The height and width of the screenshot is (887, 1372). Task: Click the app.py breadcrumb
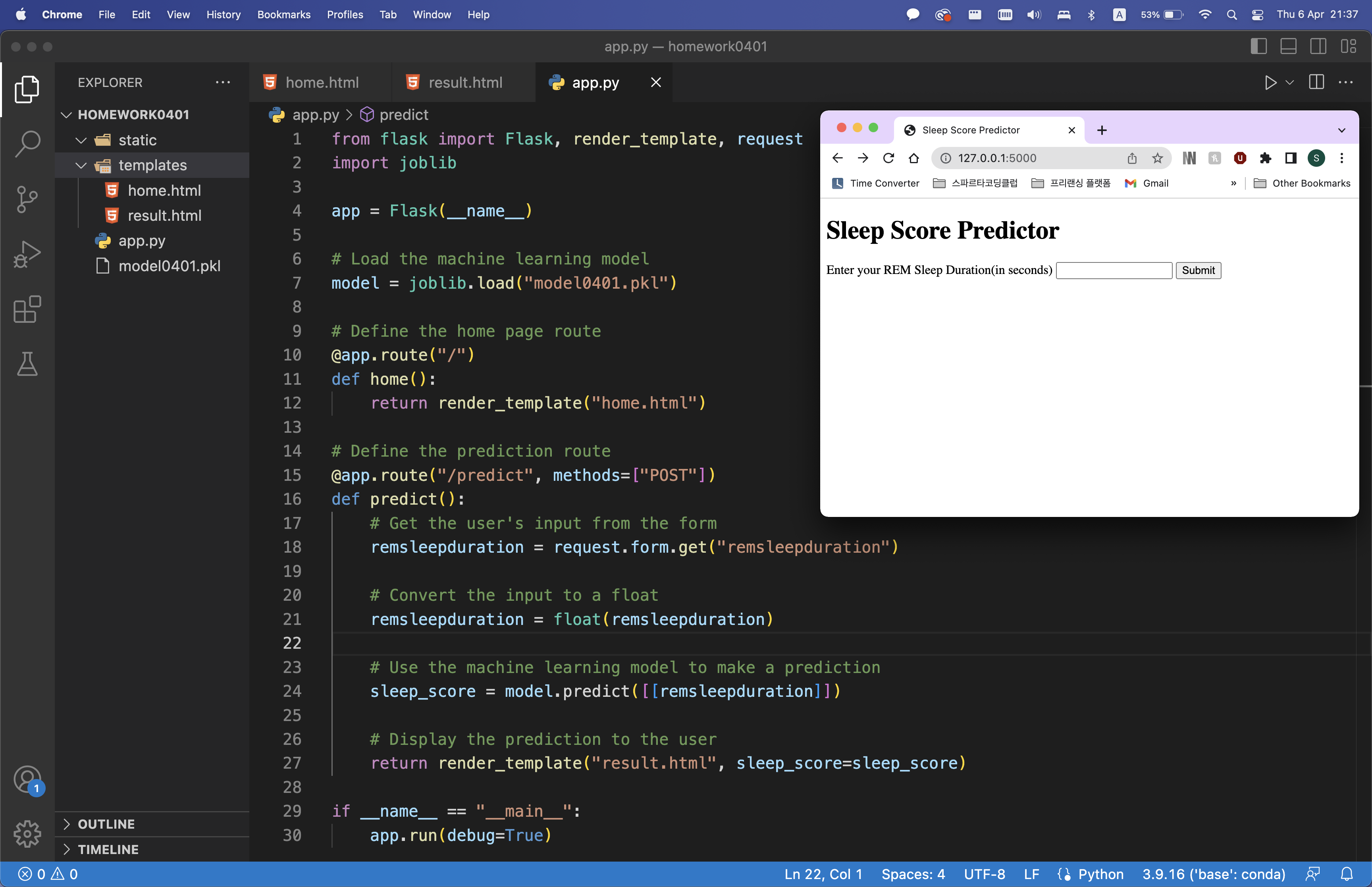[x=304, y=115]
